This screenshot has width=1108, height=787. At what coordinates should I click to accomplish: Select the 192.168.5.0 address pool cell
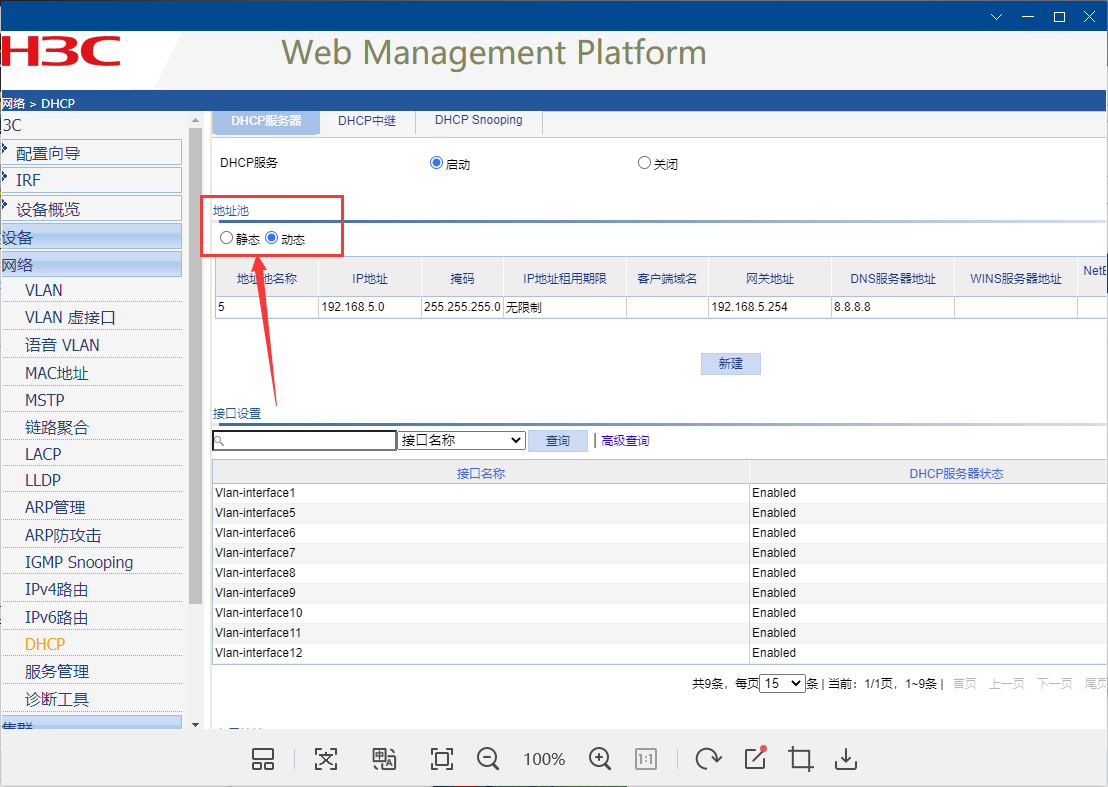[x=370, y=307]
